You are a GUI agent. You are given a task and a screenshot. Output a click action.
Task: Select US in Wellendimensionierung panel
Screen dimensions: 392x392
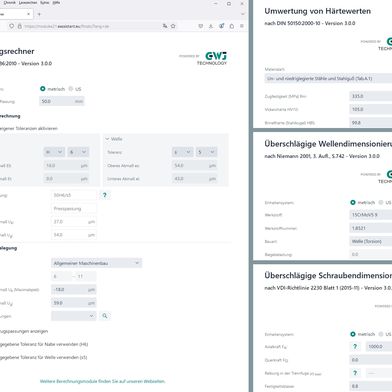pos(381,202)
